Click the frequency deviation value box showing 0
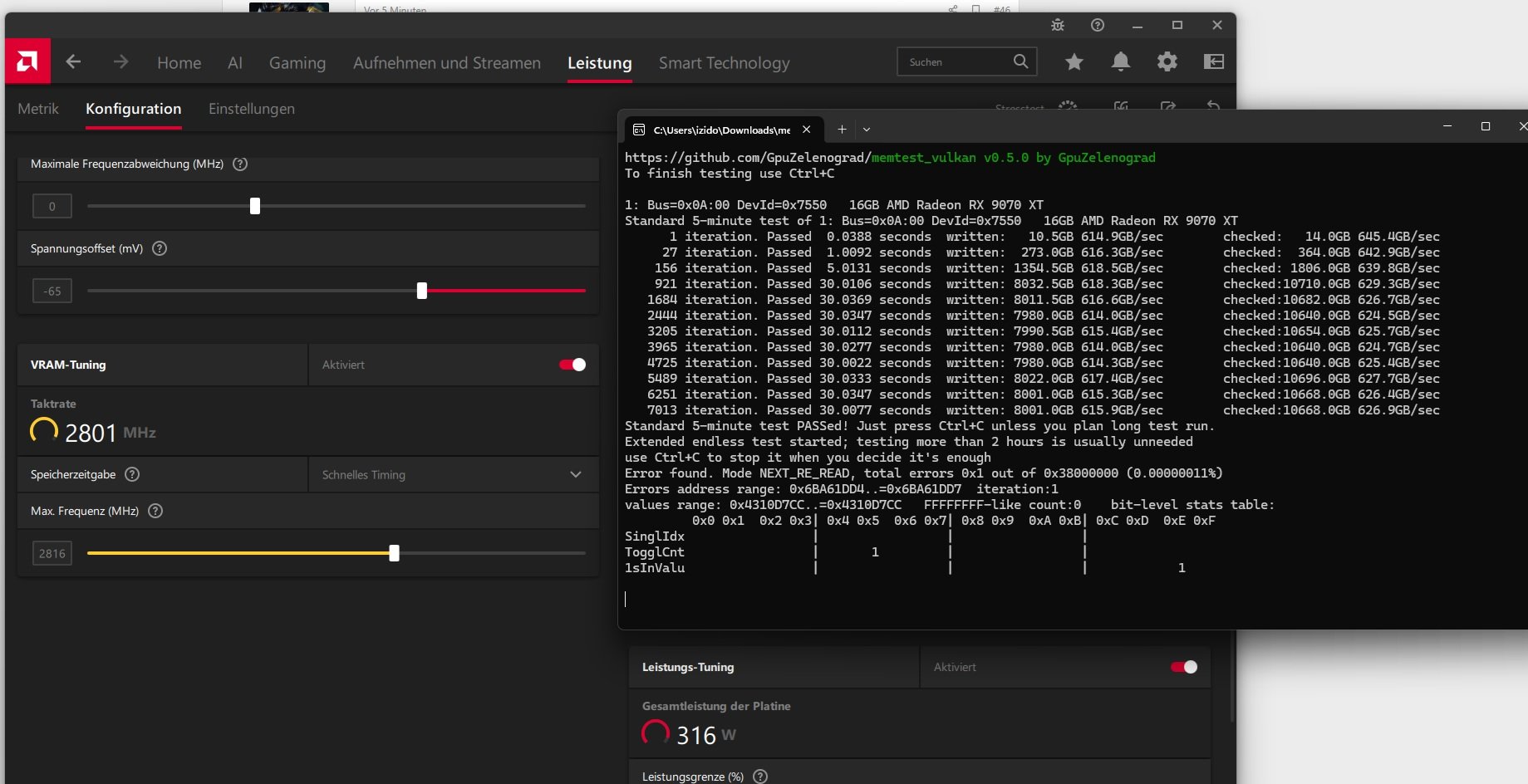Image resolution: width=1528 pixels, height=784 pixels. (52, 206)
